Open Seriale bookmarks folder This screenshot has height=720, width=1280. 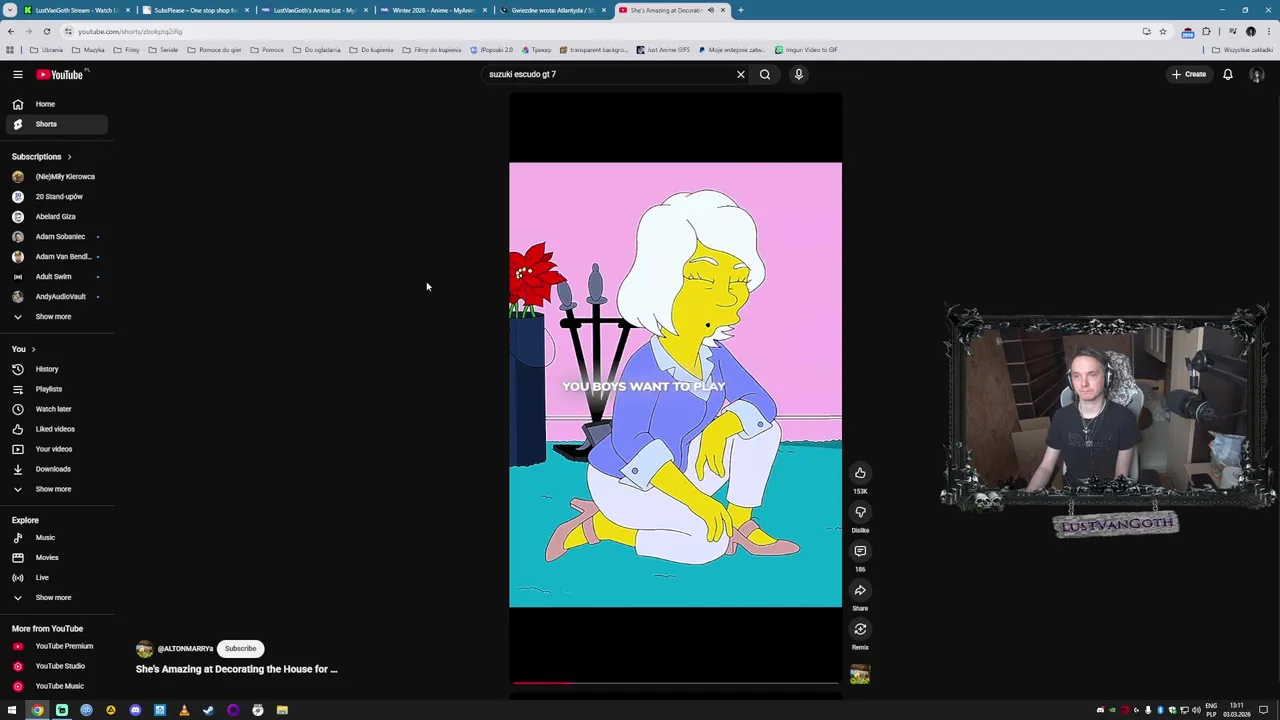click(163, 50)
